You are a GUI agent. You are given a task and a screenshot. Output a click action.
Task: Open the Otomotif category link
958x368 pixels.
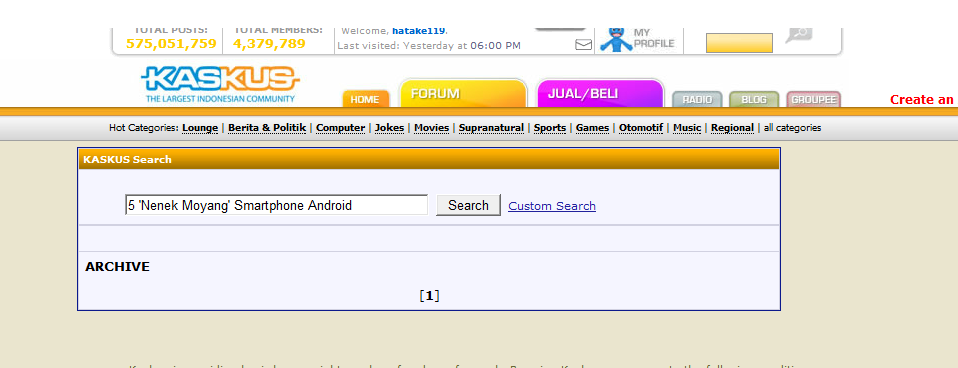[x=641, y=128]
